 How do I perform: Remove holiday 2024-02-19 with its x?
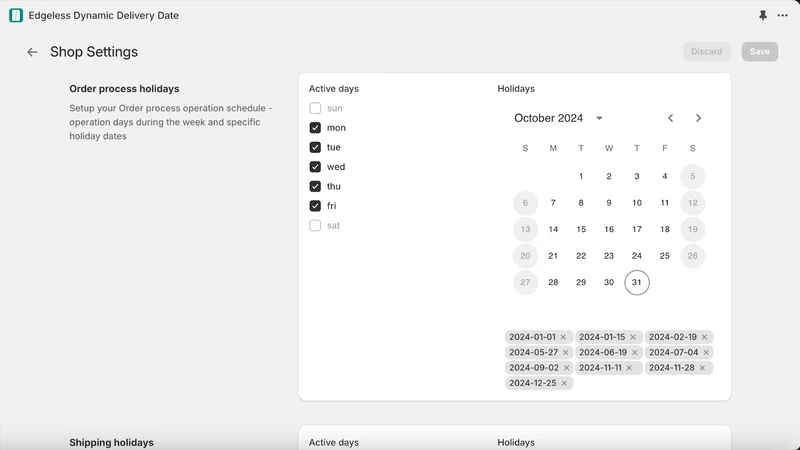point(704,337)
